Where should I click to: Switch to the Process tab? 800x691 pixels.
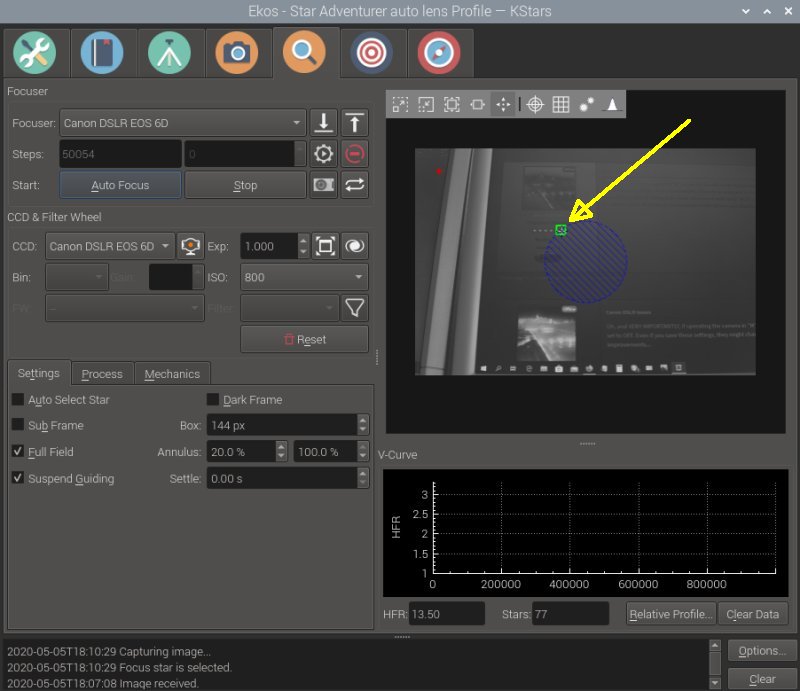point(102,374)
